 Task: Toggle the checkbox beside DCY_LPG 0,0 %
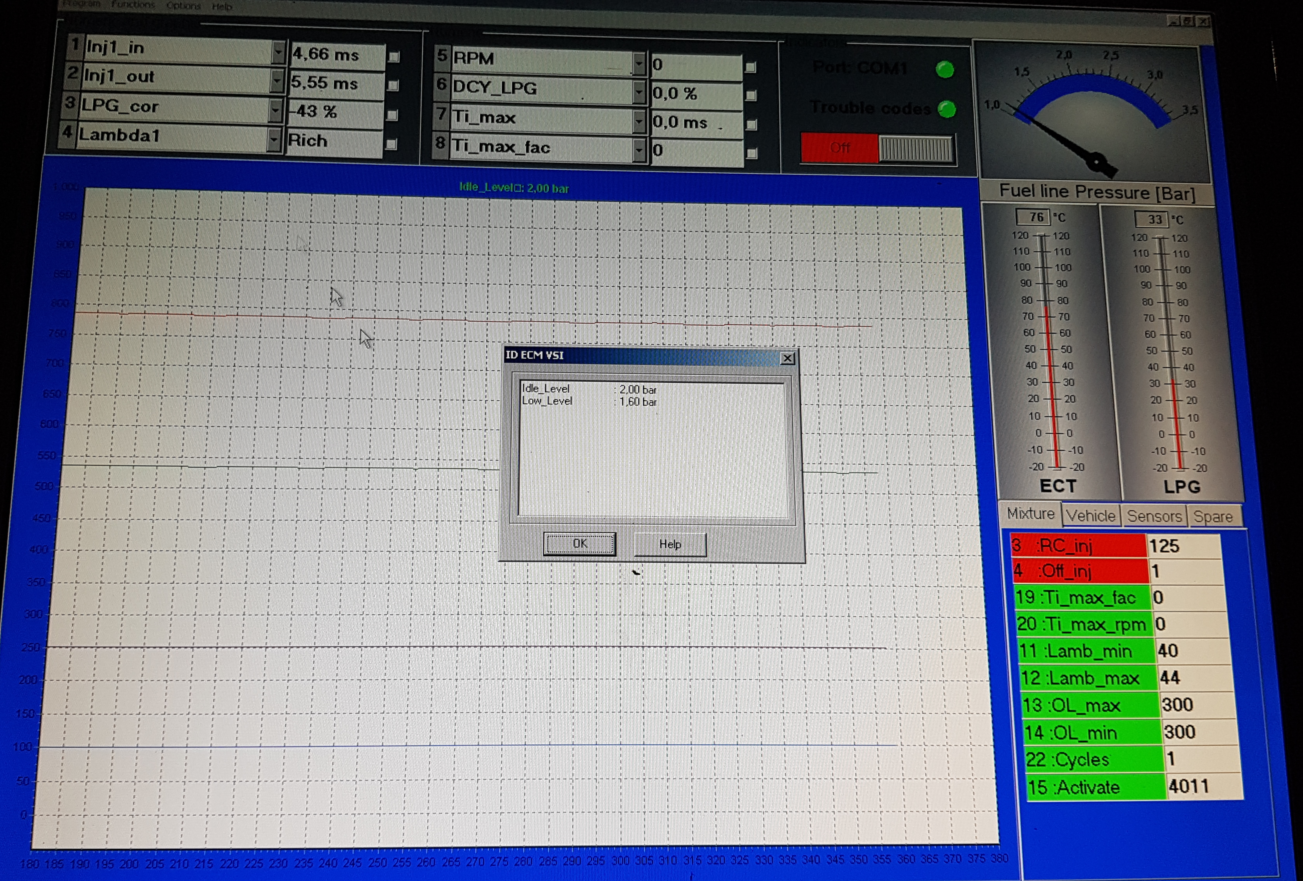click(751, 96)
